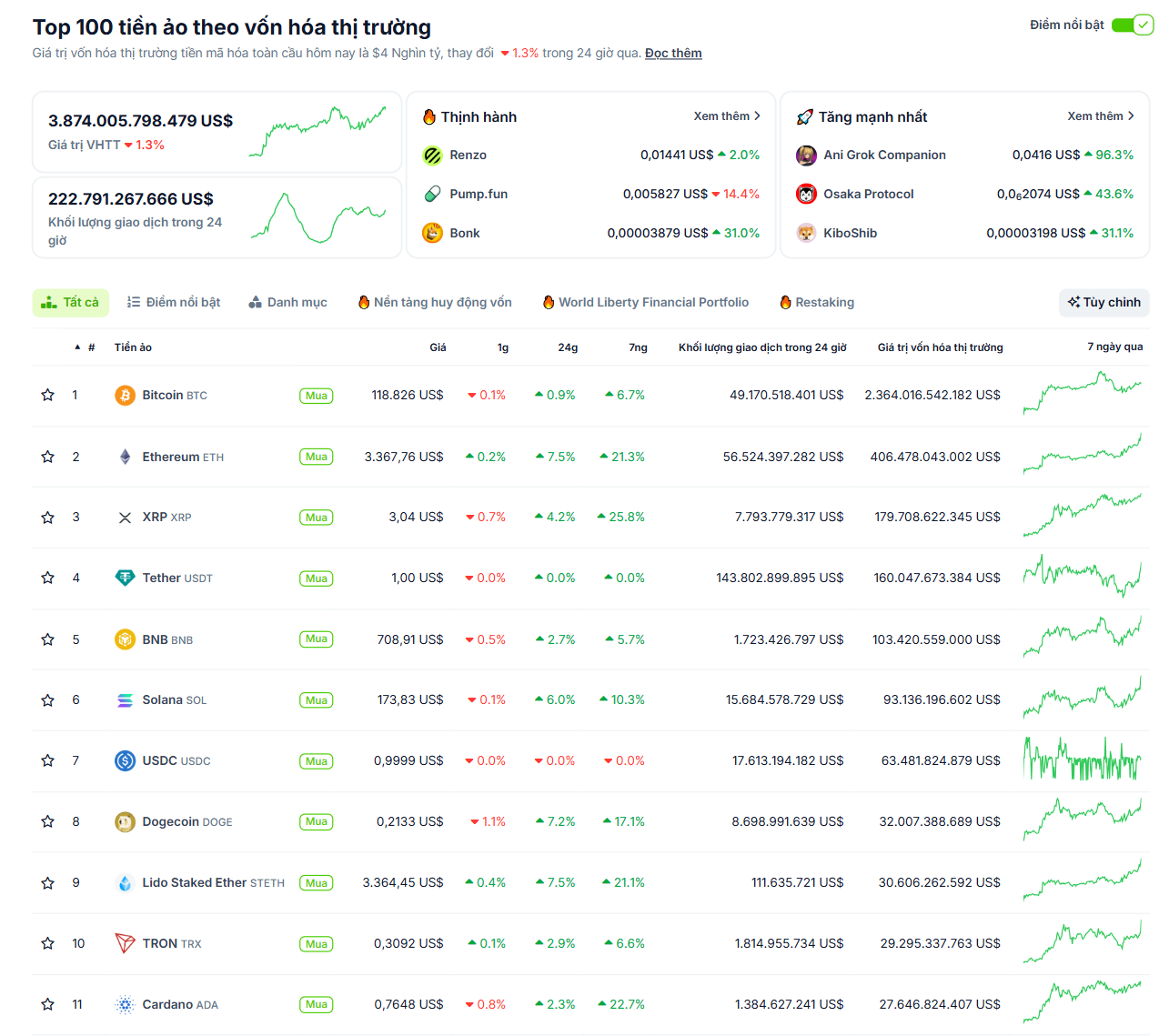Image resolution: width=1169 pixels, height=1036 pixels.
Task: Sort by the Giá column header
Action: pos(438,347)
